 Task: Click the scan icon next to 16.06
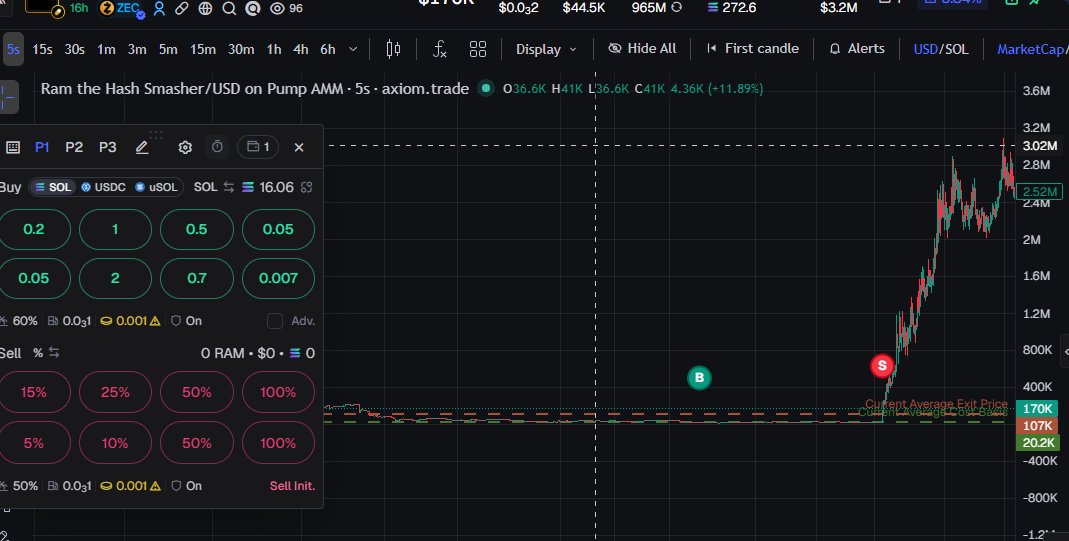(306, 187)
